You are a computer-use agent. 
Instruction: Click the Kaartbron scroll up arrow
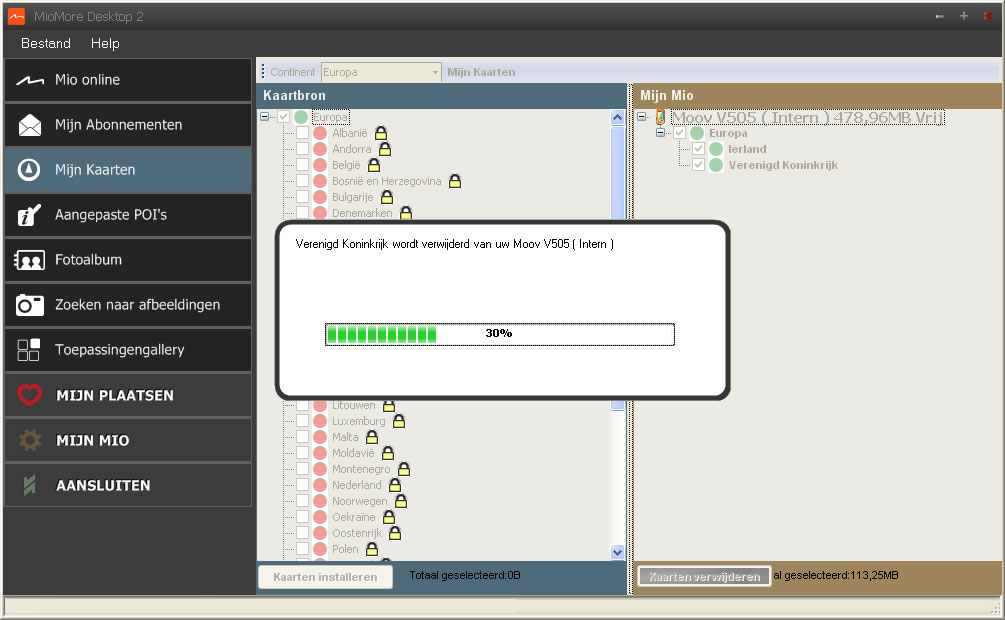617,117
